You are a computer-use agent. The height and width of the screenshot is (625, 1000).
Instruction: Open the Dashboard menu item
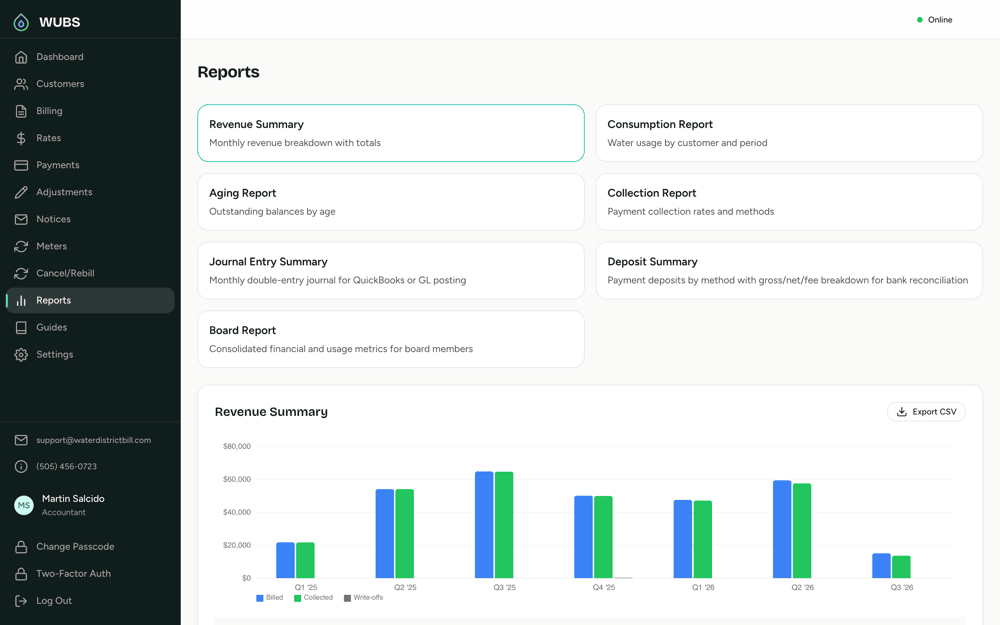90,57
